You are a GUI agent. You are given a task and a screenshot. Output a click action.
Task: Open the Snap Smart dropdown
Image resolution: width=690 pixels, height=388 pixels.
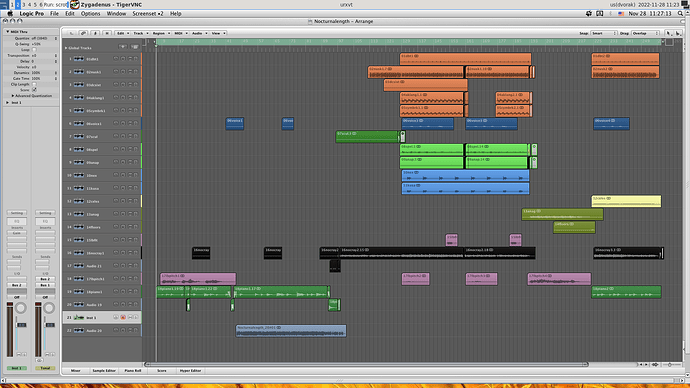[x=604, y=33]
